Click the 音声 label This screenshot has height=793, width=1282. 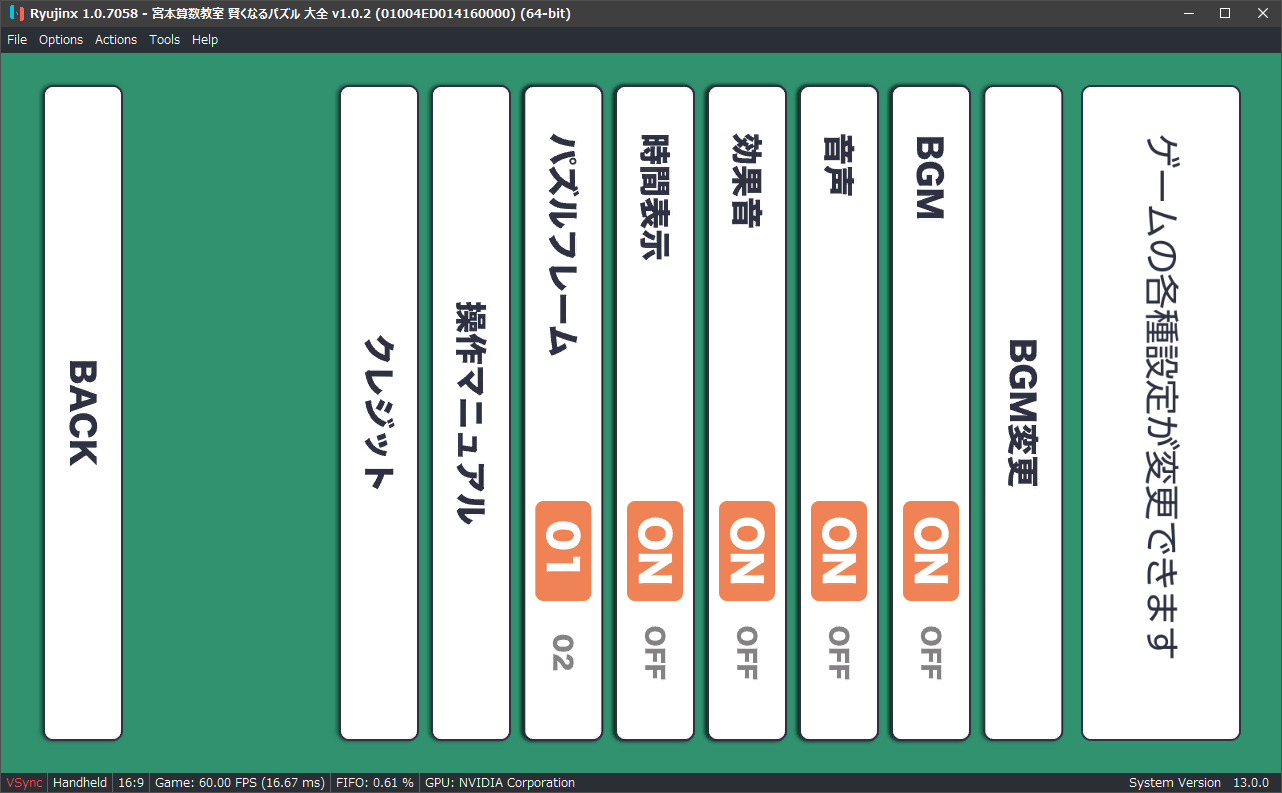(839, 164)
